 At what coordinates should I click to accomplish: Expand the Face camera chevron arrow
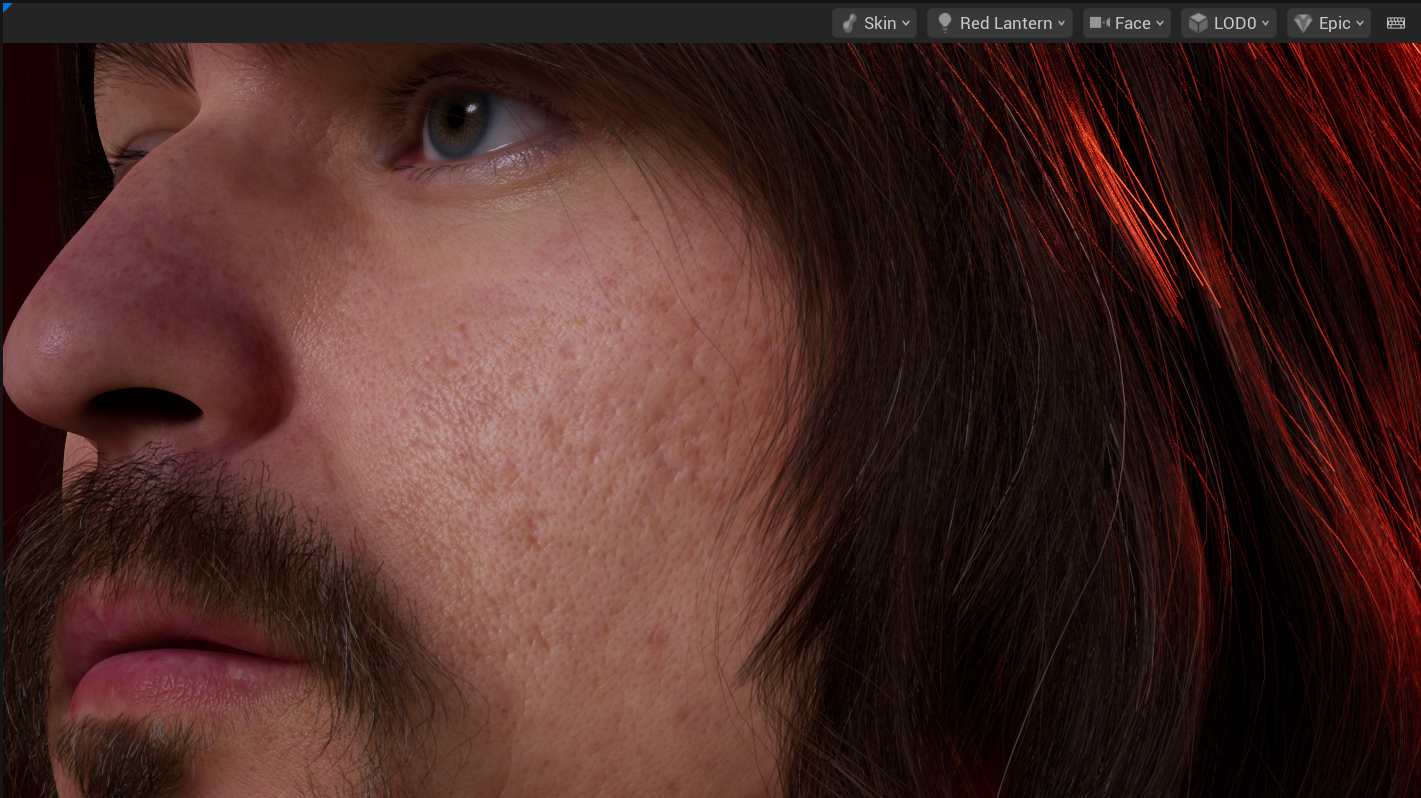[1160, 23]
